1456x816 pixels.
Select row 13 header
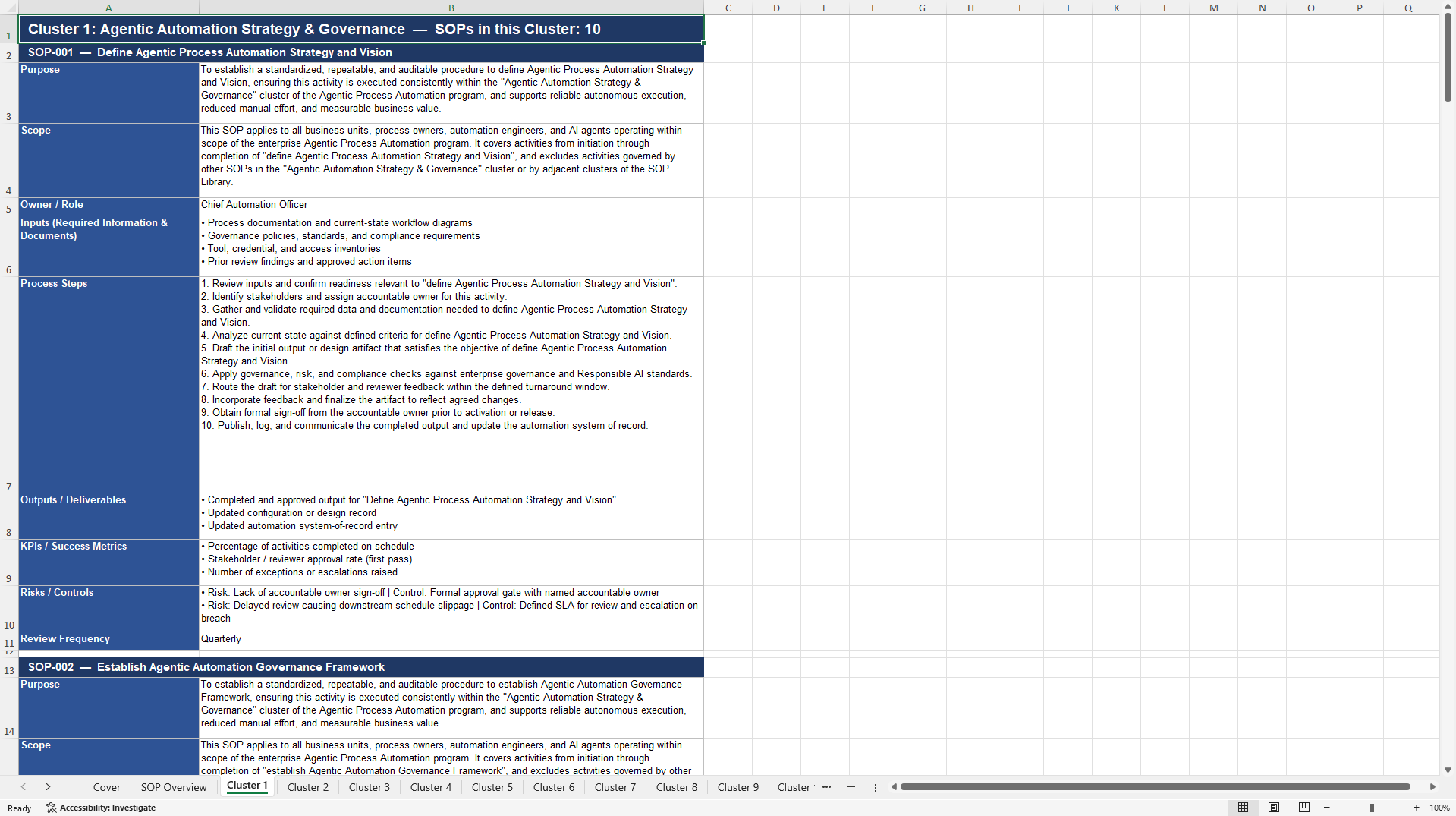tap(9, 667)
